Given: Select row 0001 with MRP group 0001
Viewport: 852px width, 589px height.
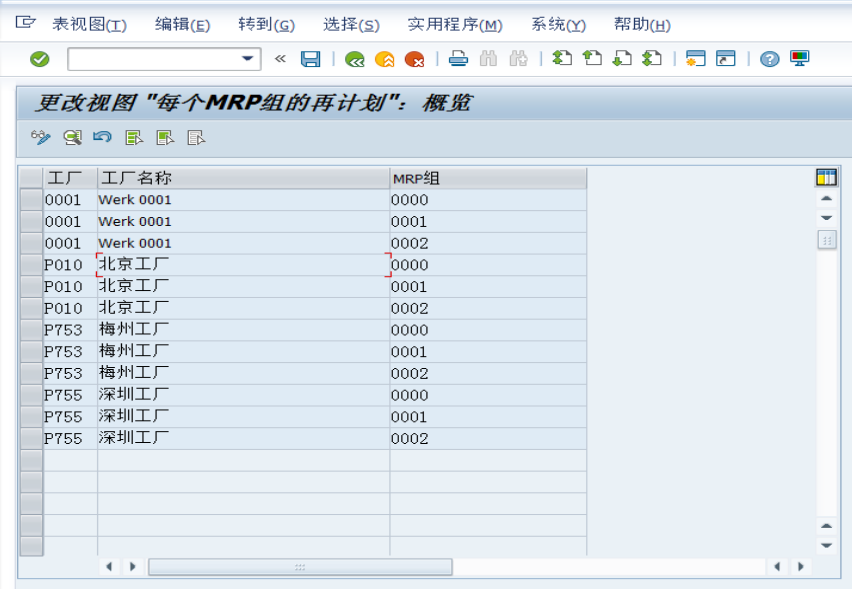Looking at the screenshot, I should (x=31, y=222).
